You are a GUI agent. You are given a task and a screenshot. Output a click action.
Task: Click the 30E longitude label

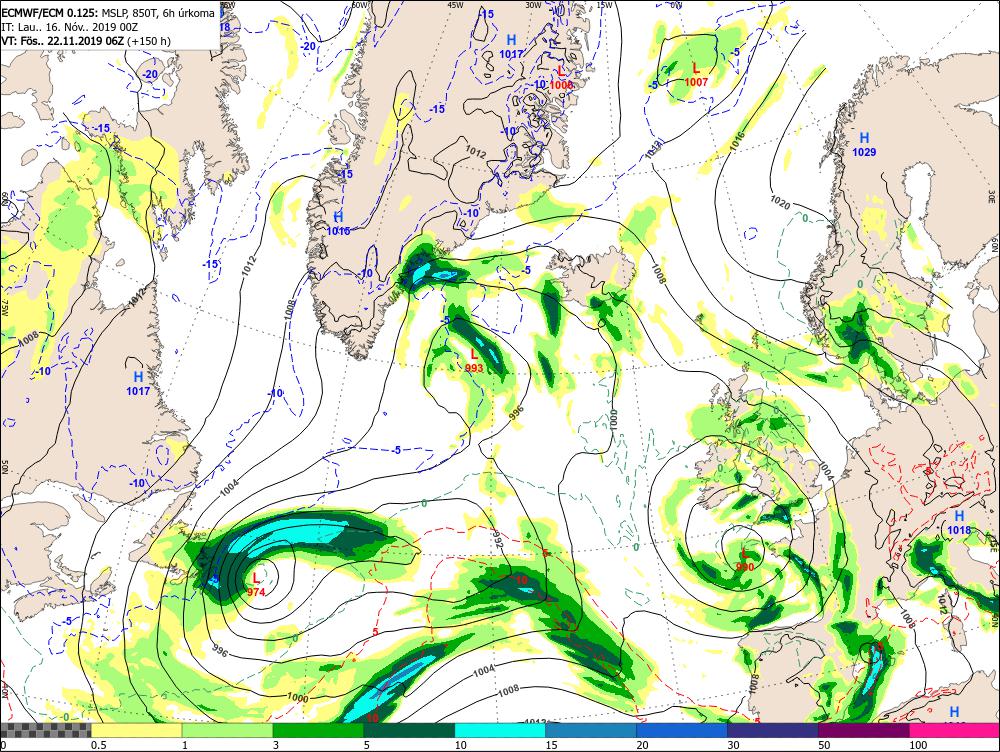tap(991, 197)
